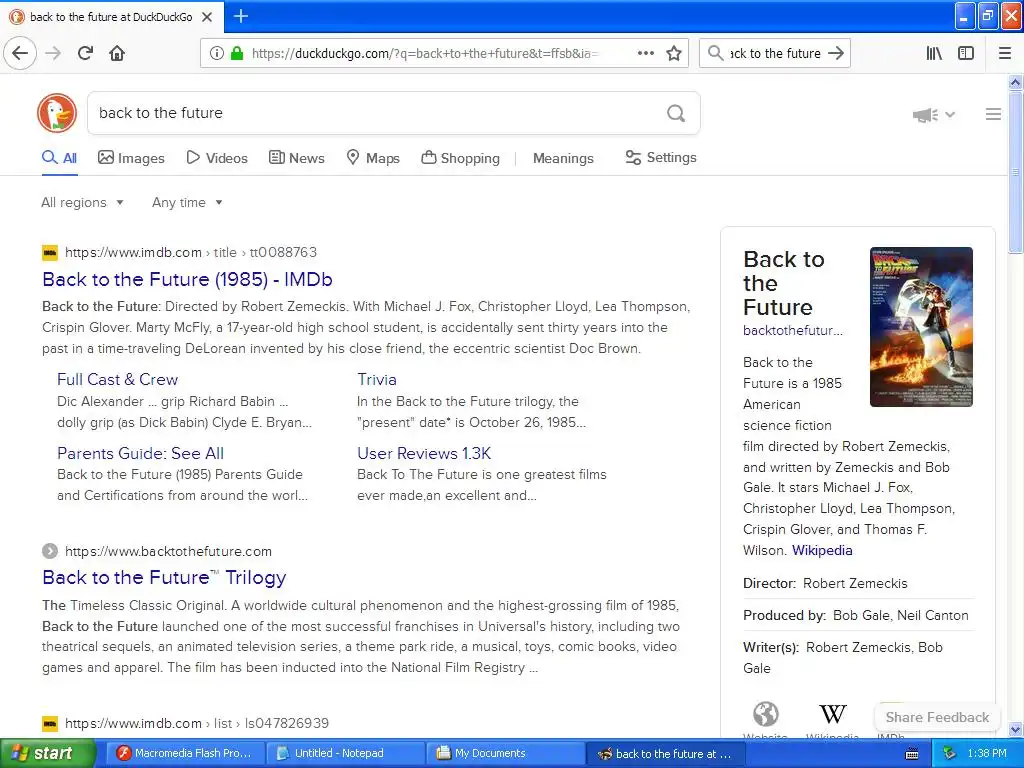Switch to My Documents taskbar item
The width and height of the screenshot is (1024, 768).
click(x=505, y=754)
